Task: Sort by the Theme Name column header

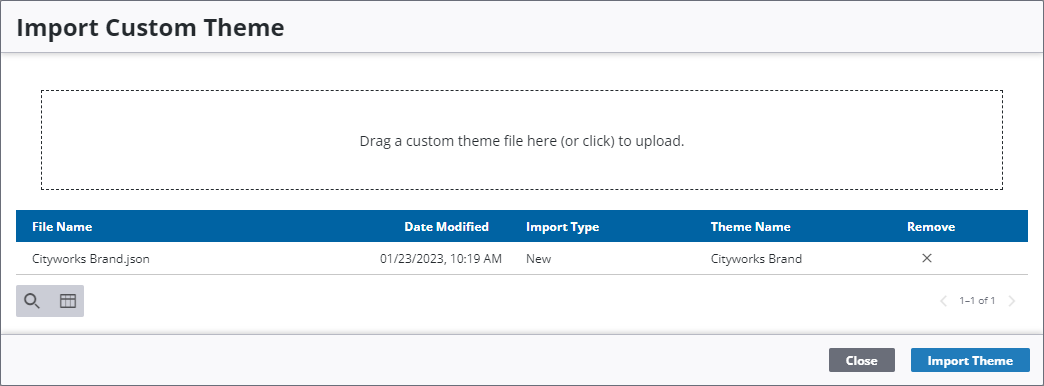Action: click(750, 227)
